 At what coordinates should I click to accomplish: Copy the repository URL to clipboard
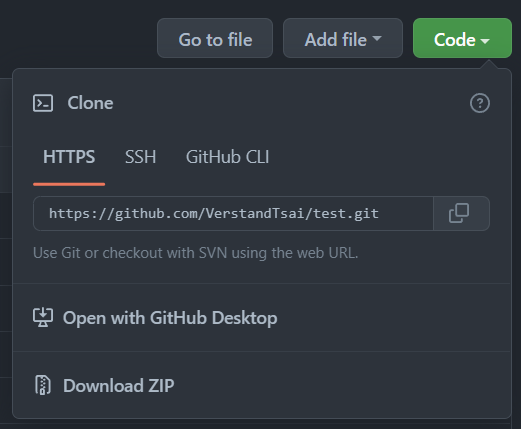[461, 213]
